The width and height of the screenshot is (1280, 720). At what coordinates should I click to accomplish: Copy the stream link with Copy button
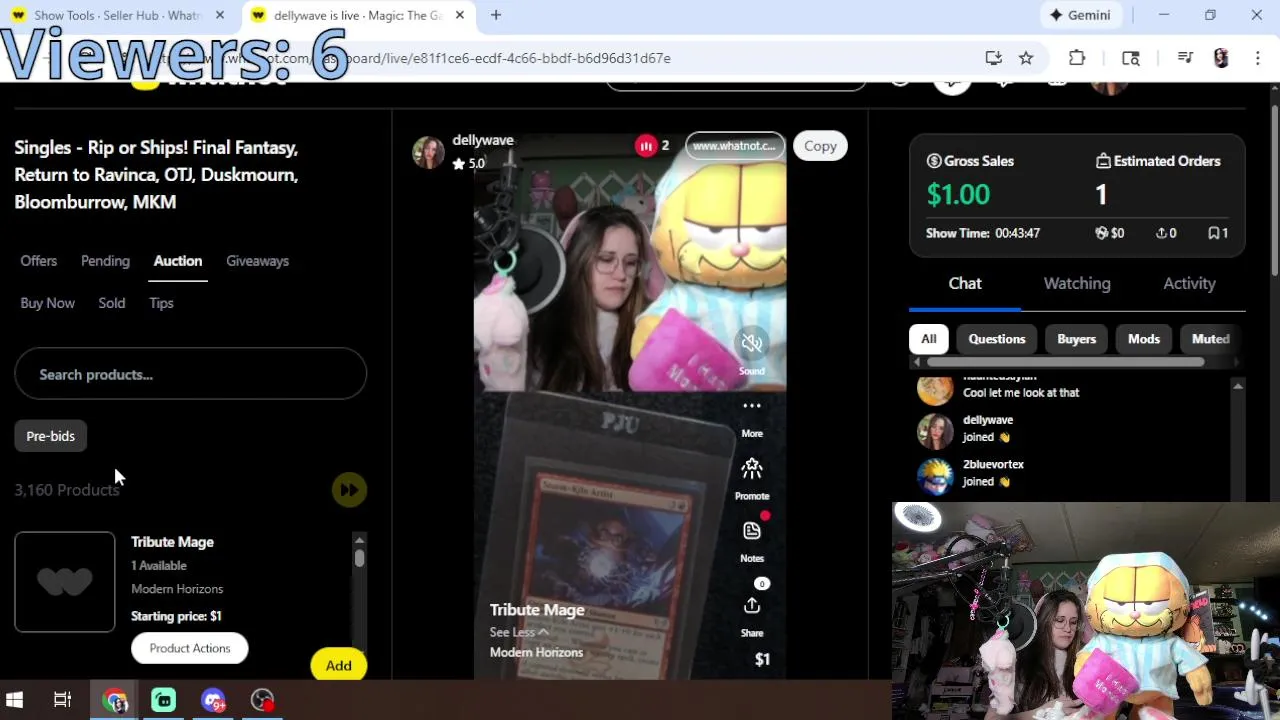click(820, 146)
